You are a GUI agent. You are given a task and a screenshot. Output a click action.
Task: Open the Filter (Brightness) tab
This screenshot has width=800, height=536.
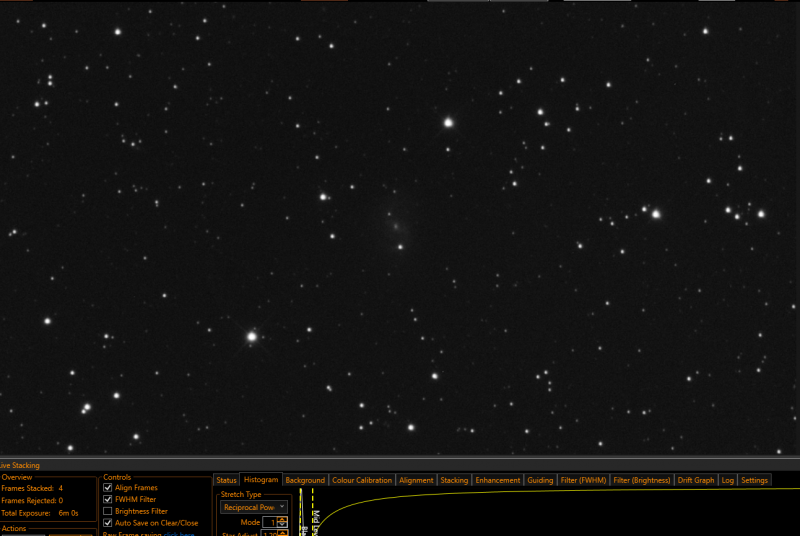(641, 480)
